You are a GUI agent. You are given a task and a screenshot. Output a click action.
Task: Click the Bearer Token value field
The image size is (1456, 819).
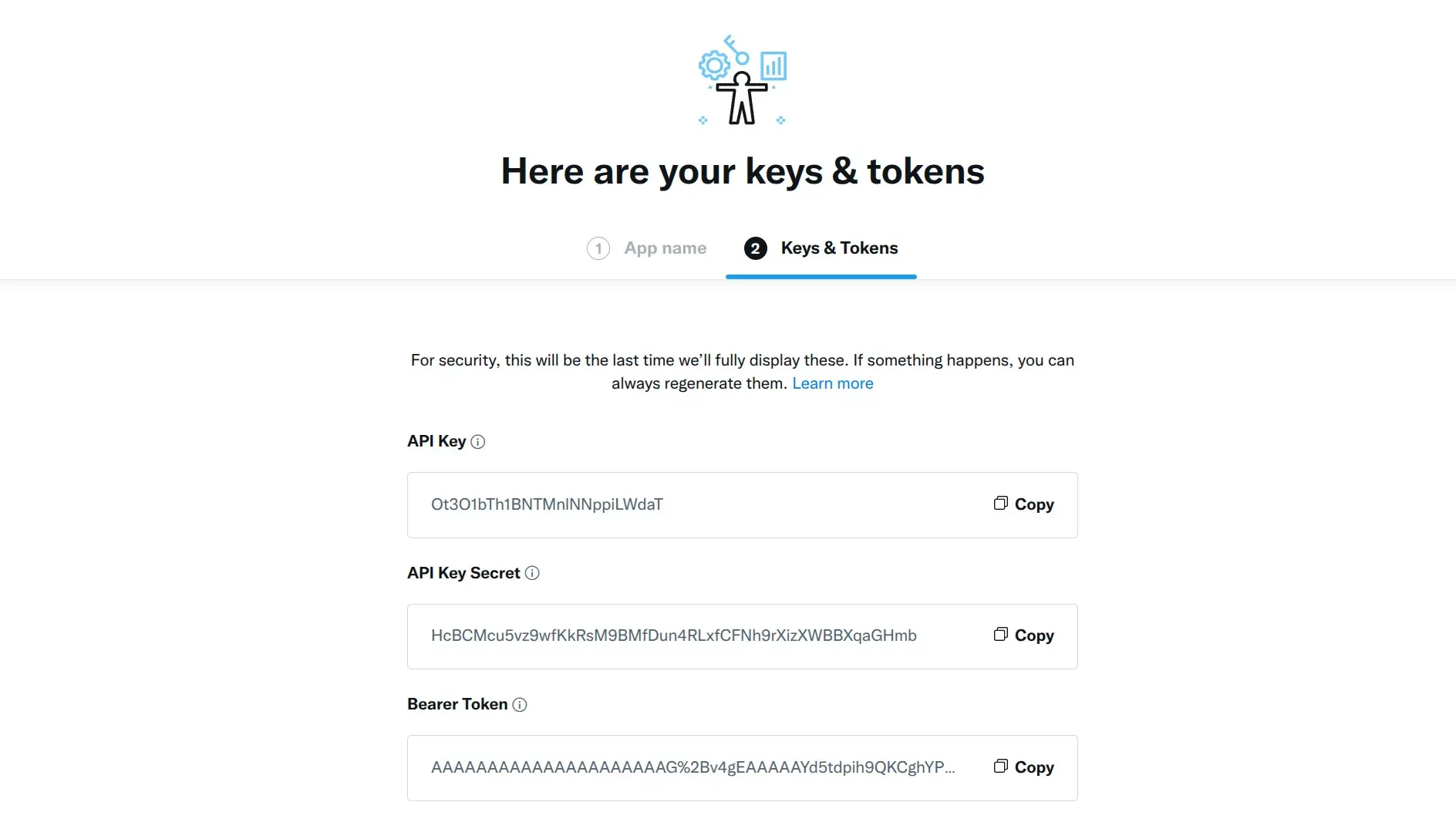tap(693, 767)
